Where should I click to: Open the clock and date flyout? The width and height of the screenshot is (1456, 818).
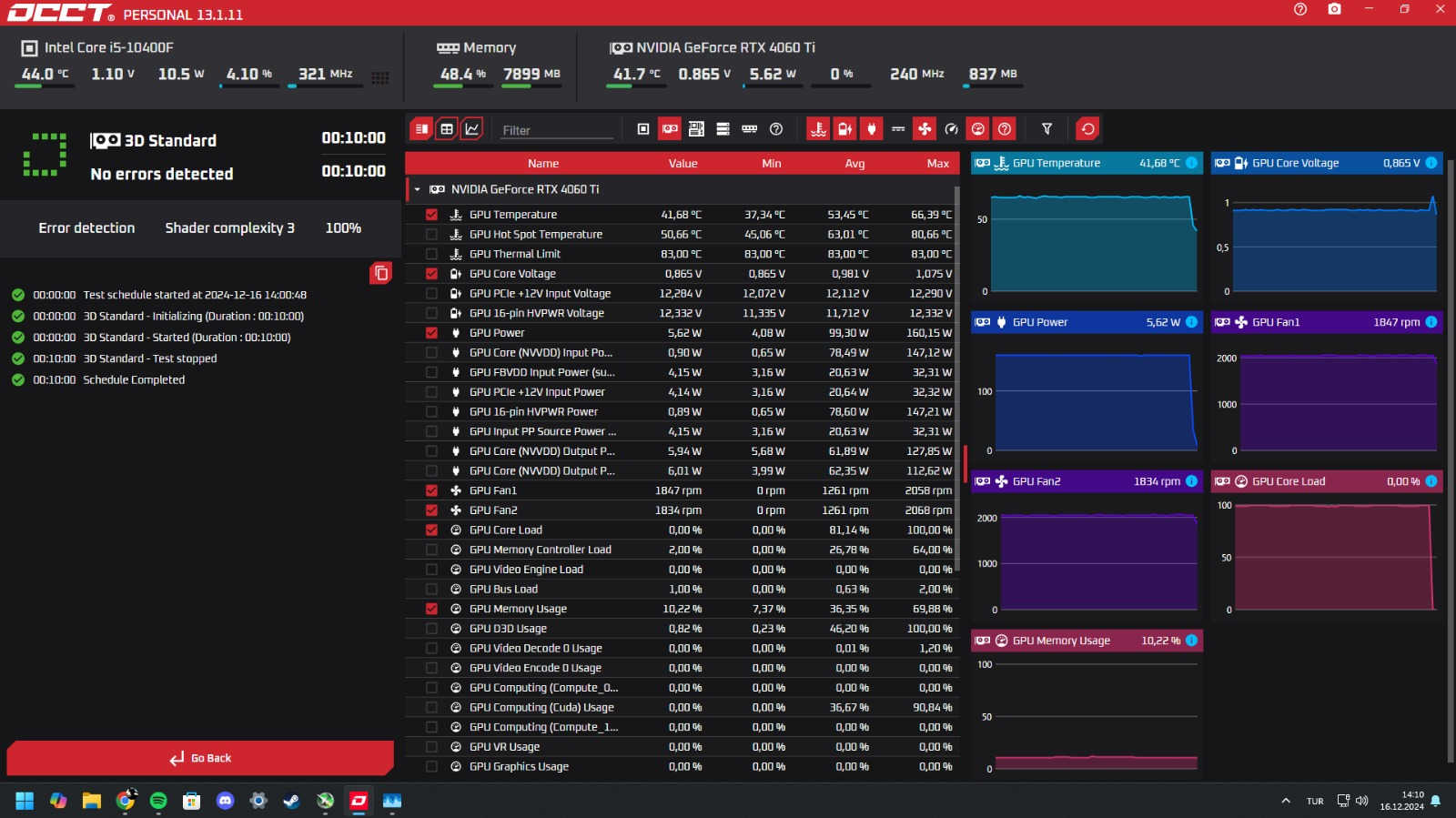click(x=1401, y=801)
